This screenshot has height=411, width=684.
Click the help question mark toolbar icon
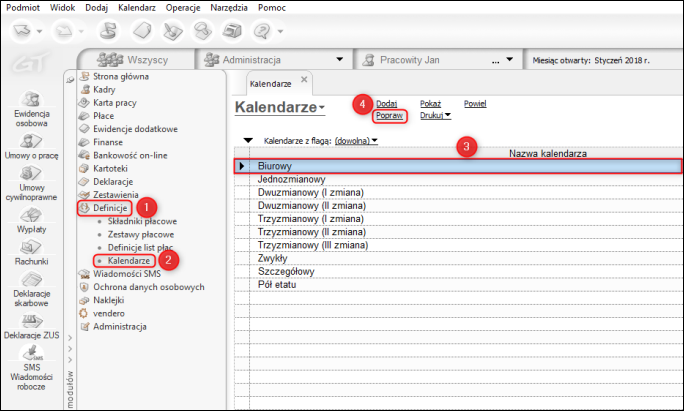[x=263, y=31]
